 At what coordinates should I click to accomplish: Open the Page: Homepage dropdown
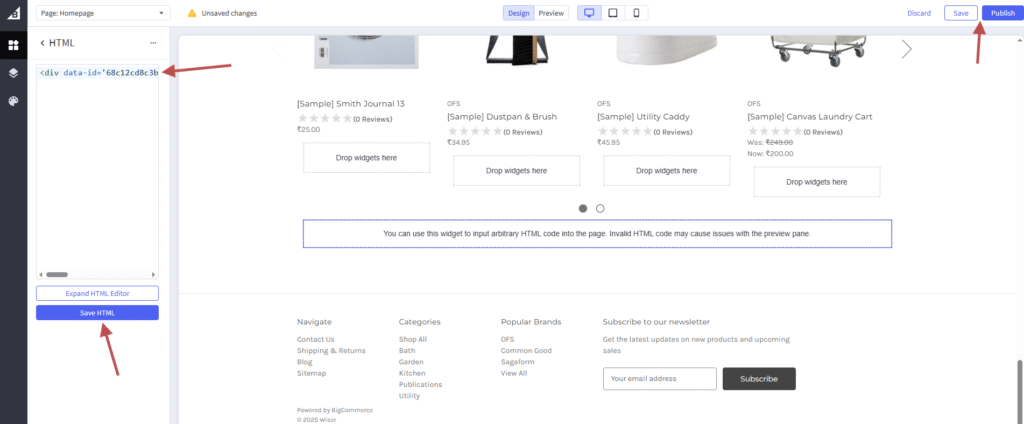103,13
